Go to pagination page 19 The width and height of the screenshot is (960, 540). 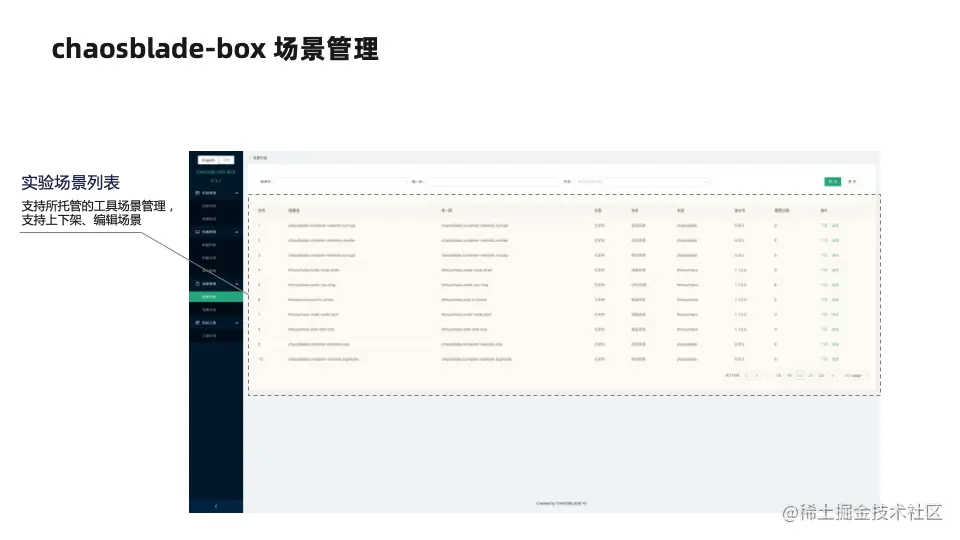coord(789,376)
